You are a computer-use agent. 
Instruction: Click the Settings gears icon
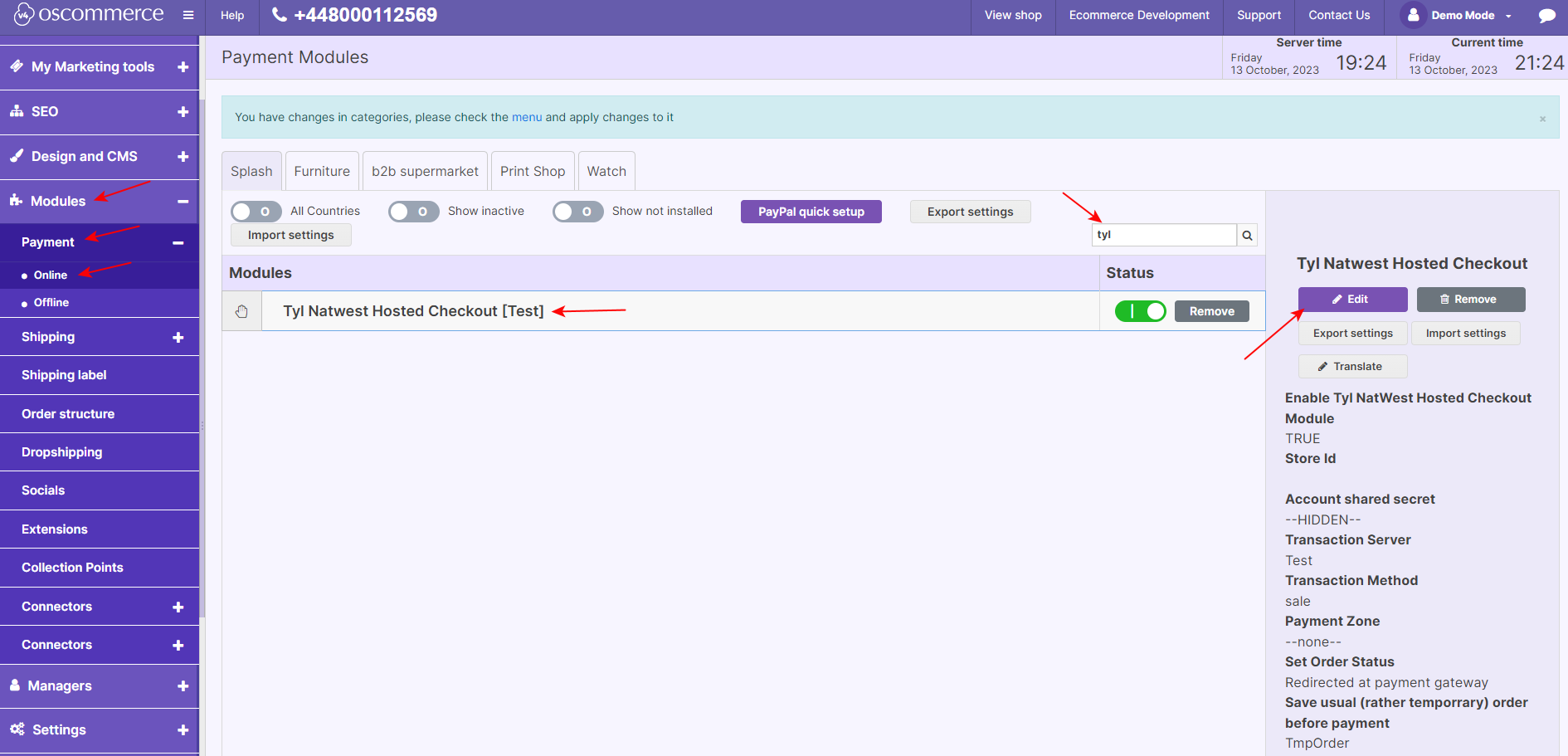click(x=17, y=729)
